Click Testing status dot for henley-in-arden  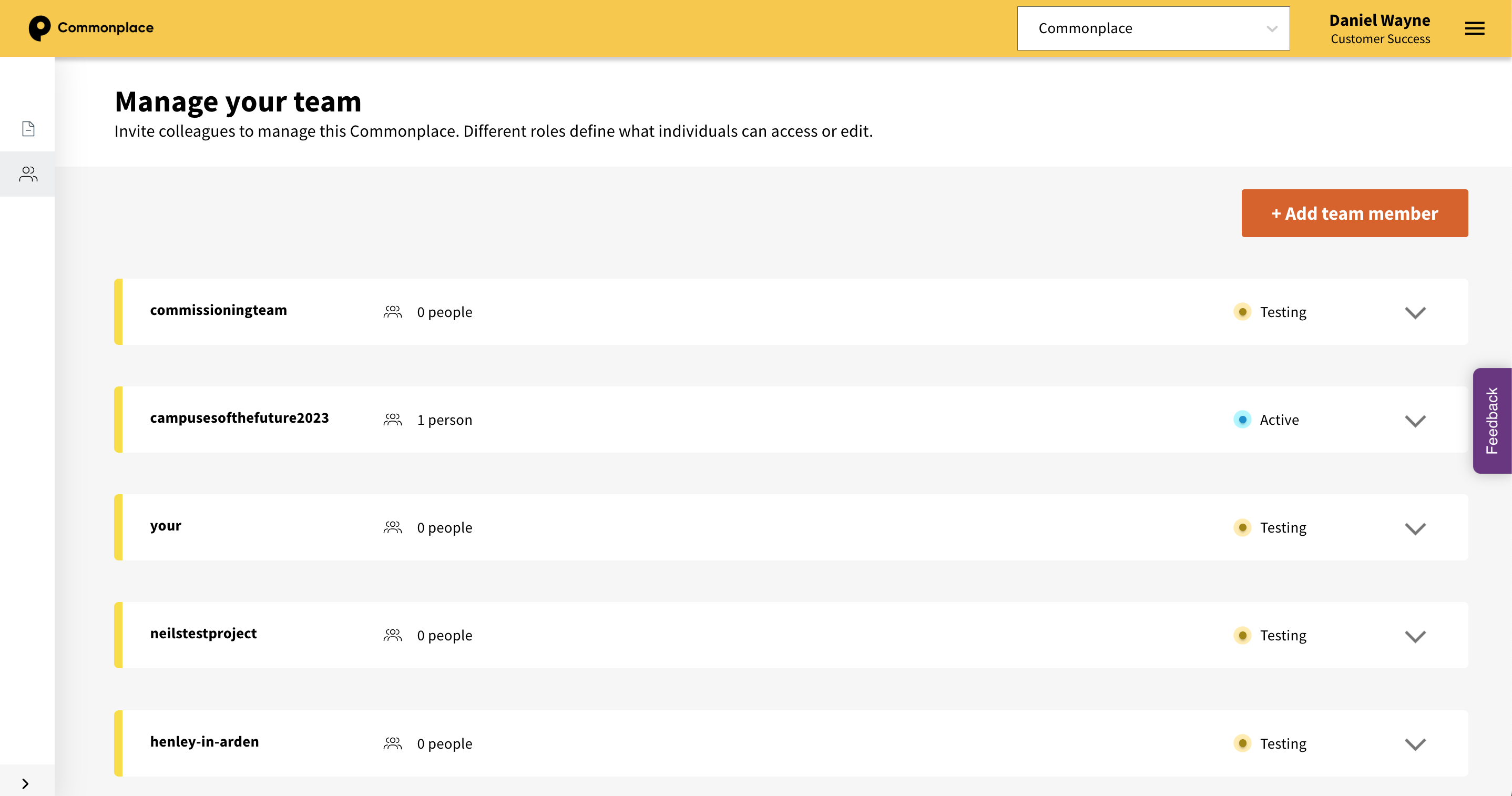point(1242,743)
